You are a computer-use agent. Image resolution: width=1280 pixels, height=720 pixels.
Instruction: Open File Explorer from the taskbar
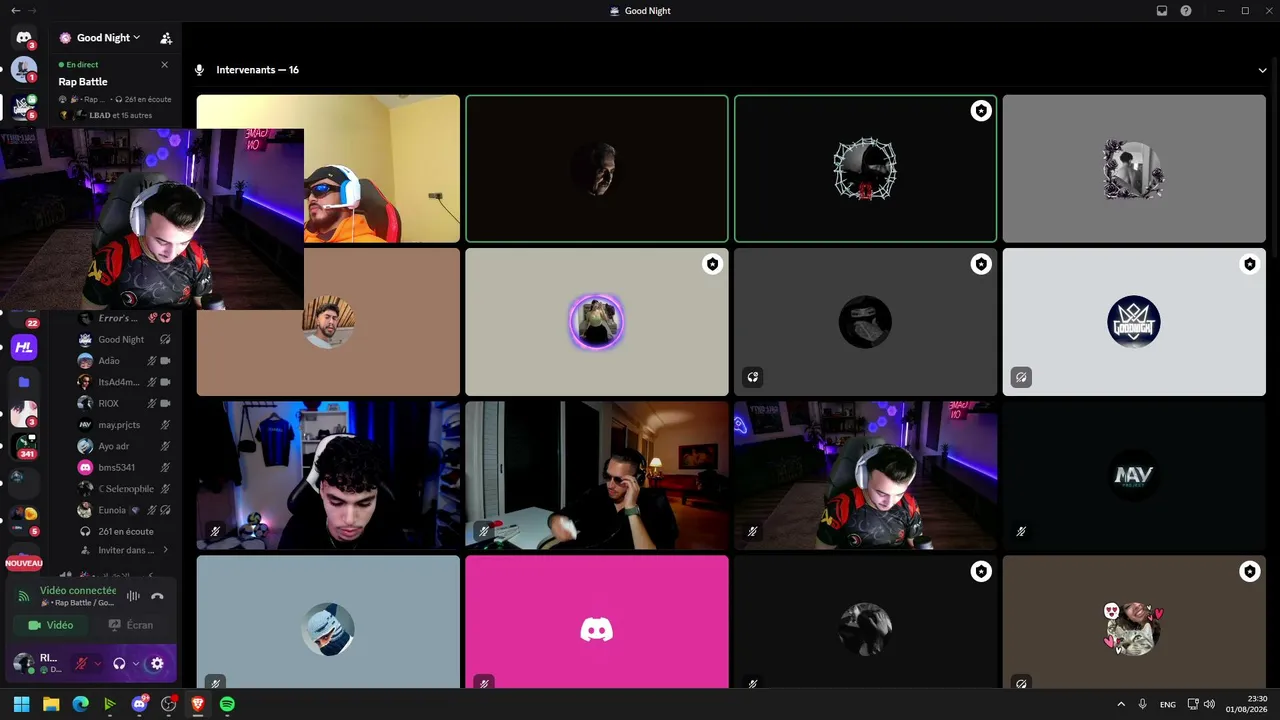pos(51,704)
